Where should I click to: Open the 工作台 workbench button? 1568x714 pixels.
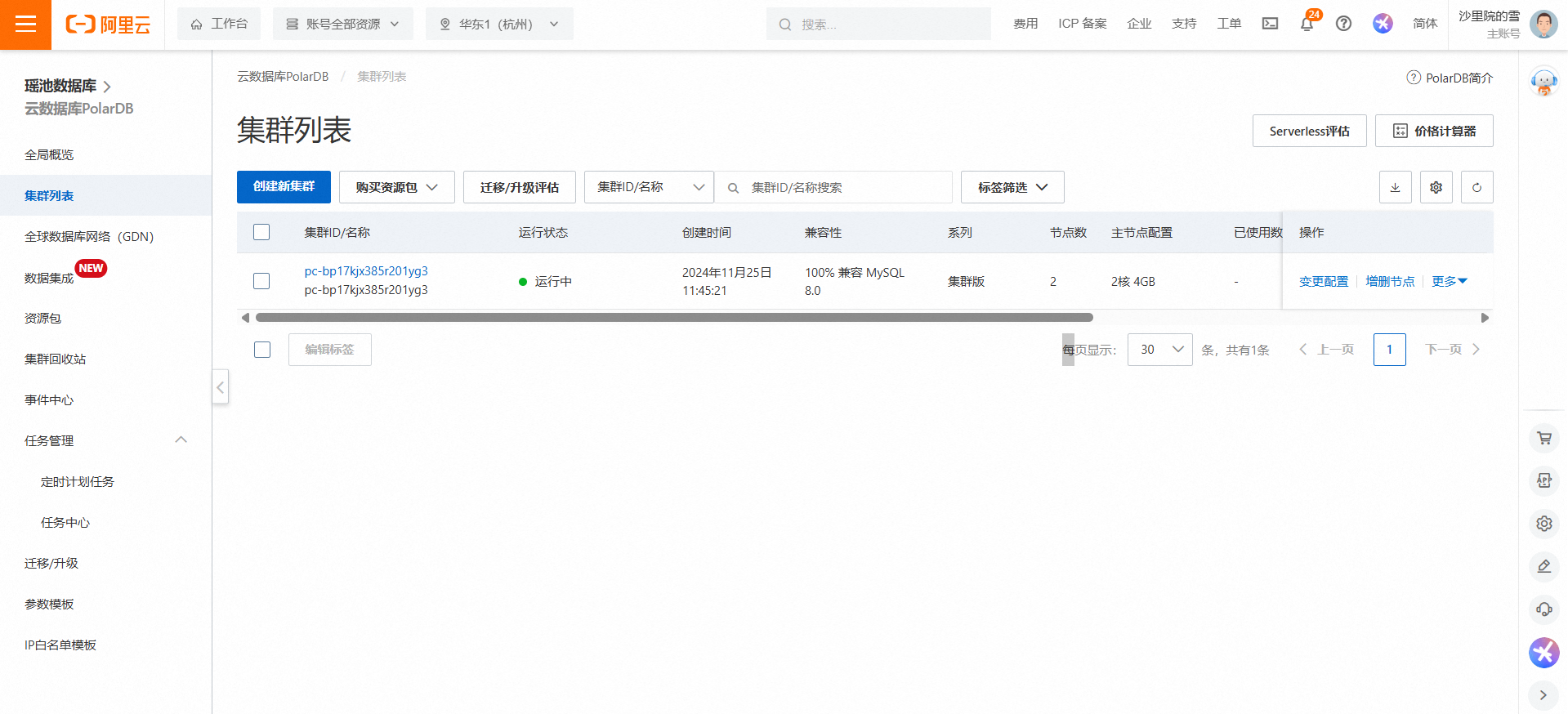click(x=219, y=24)
